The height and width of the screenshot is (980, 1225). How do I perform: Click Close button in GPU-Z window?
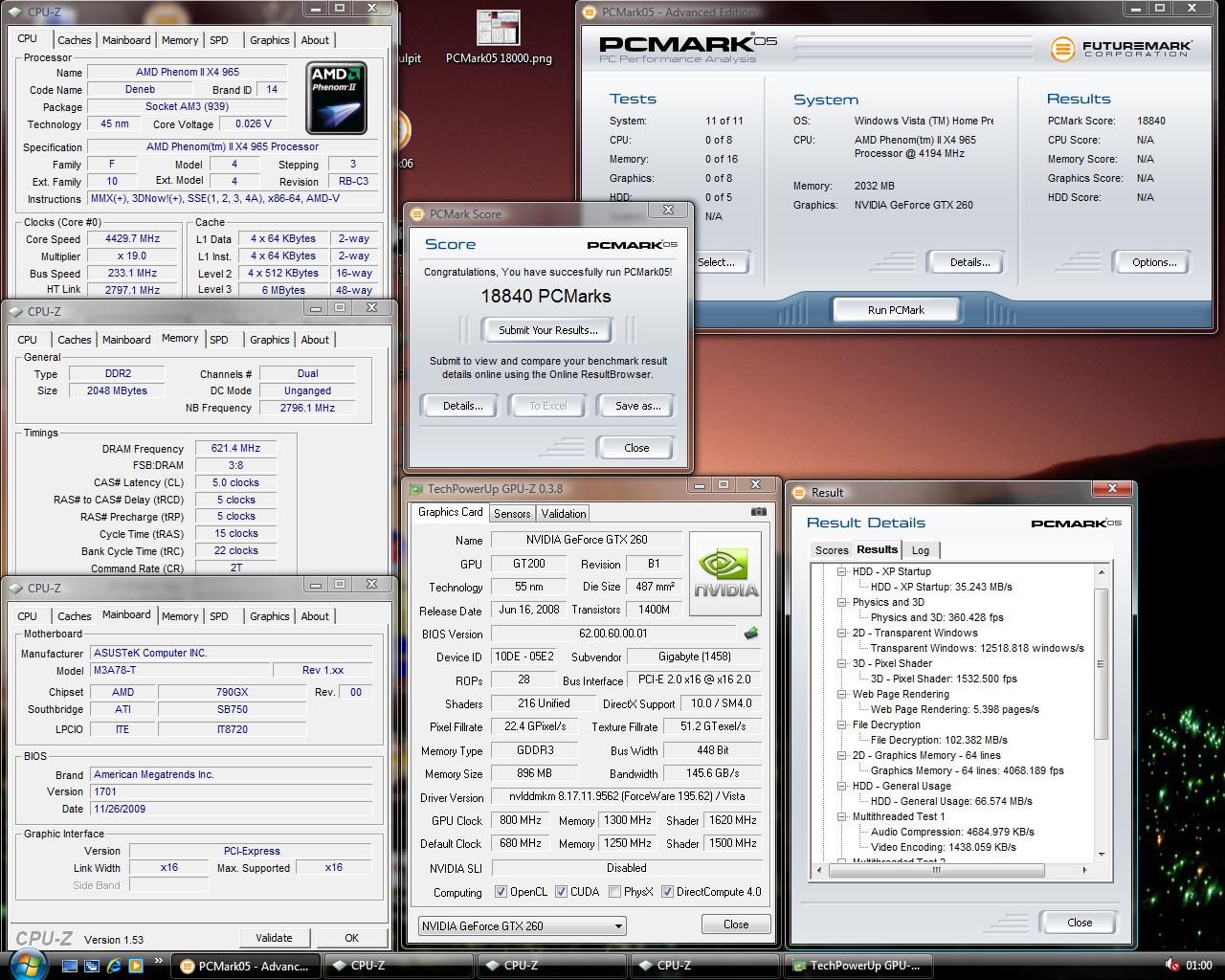(x=736, y=924)
